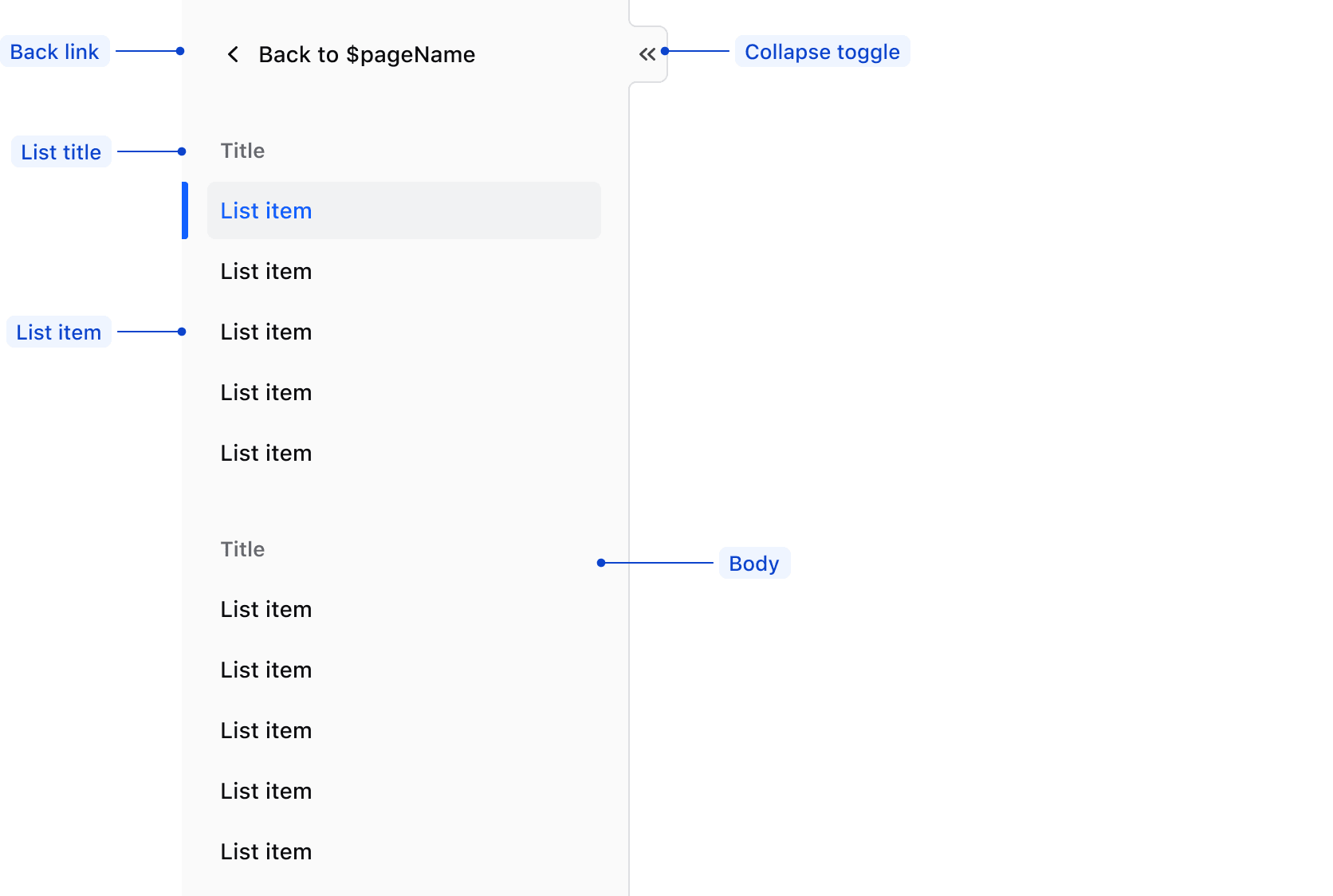The image size is (1333, 896).
Task: Open the last List item under the first Title
Action: (x=403, y=453)
